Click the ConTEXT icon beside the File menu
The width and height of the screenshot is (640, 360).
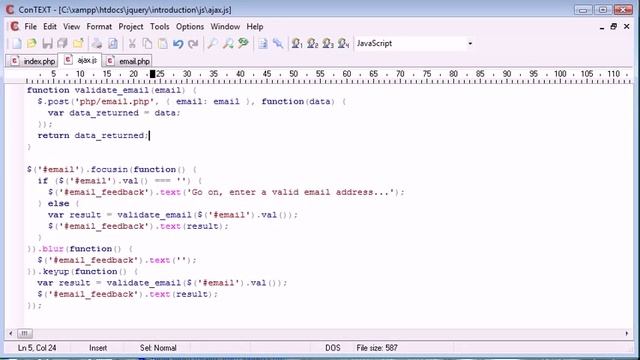coord(15,27)
